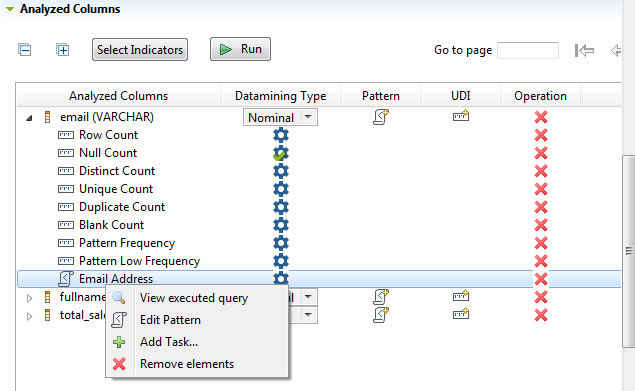The width and height of the screenshot is (635, 391).
Task: Open Pattern Frequency indicator options gear
Action: click(x=281, y=243)
